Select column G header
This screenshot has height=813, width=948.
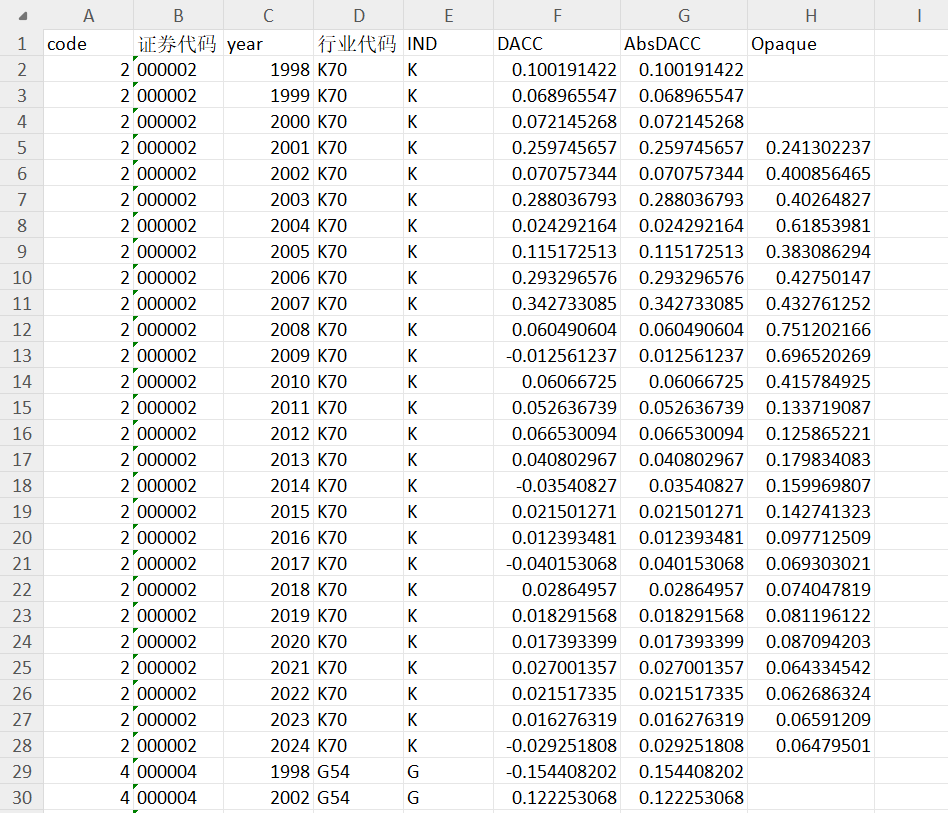684,15
